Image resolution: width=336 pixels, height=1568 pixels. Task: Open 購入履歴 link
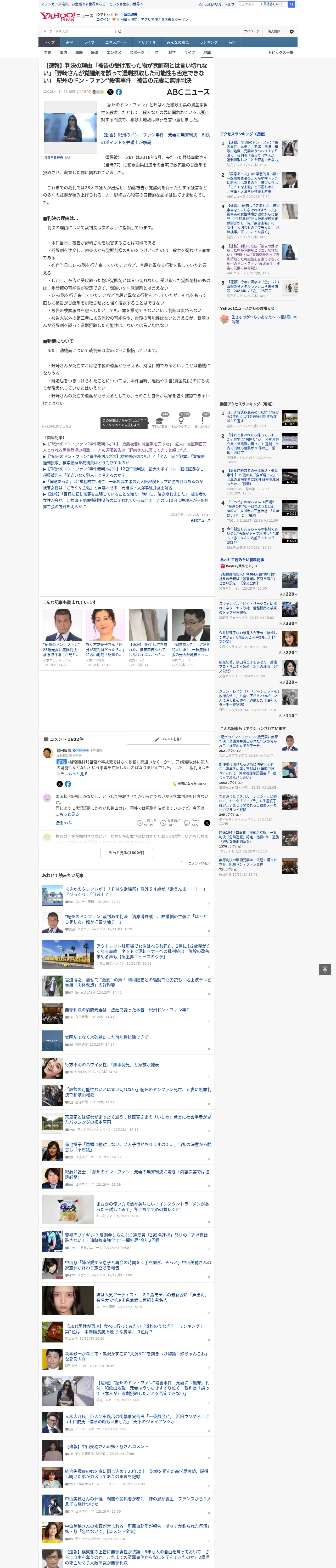pos(275,31)
